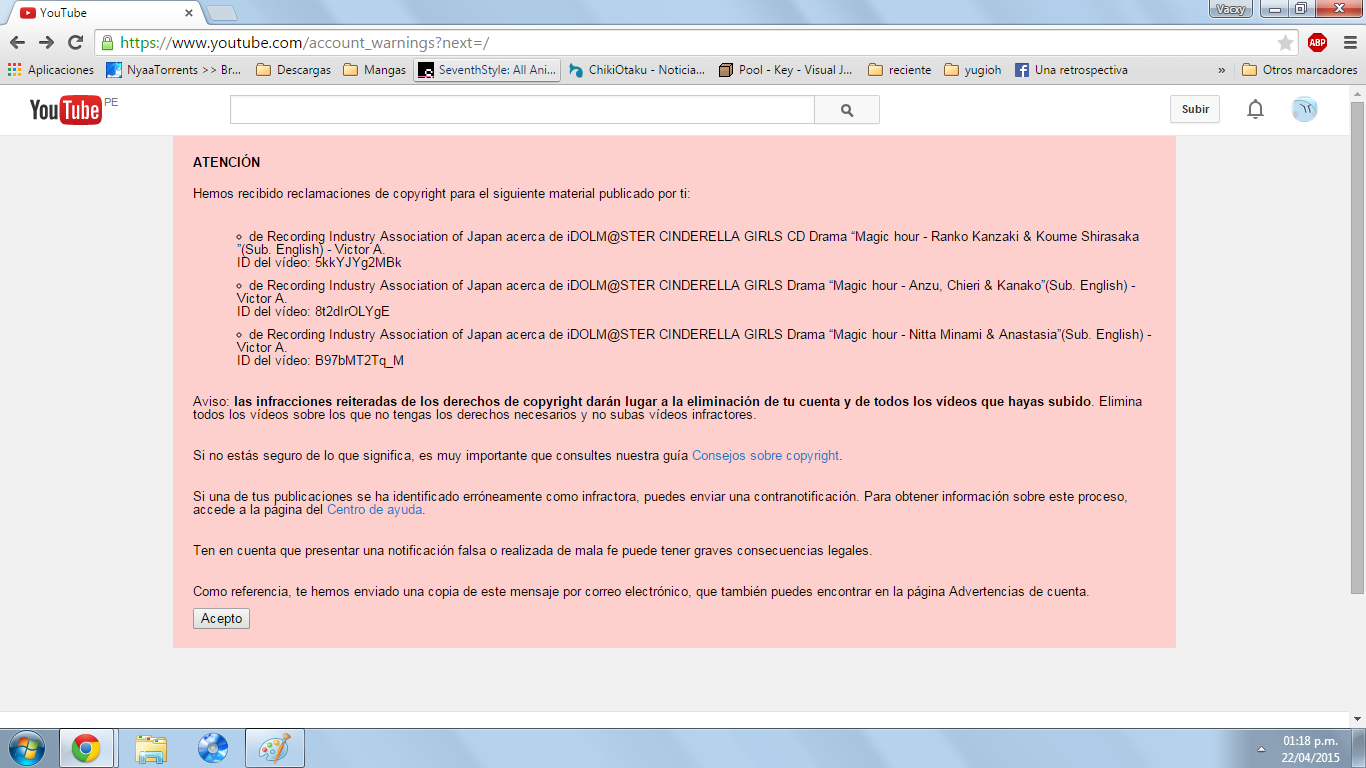Reload the current page

pos(75,42)
